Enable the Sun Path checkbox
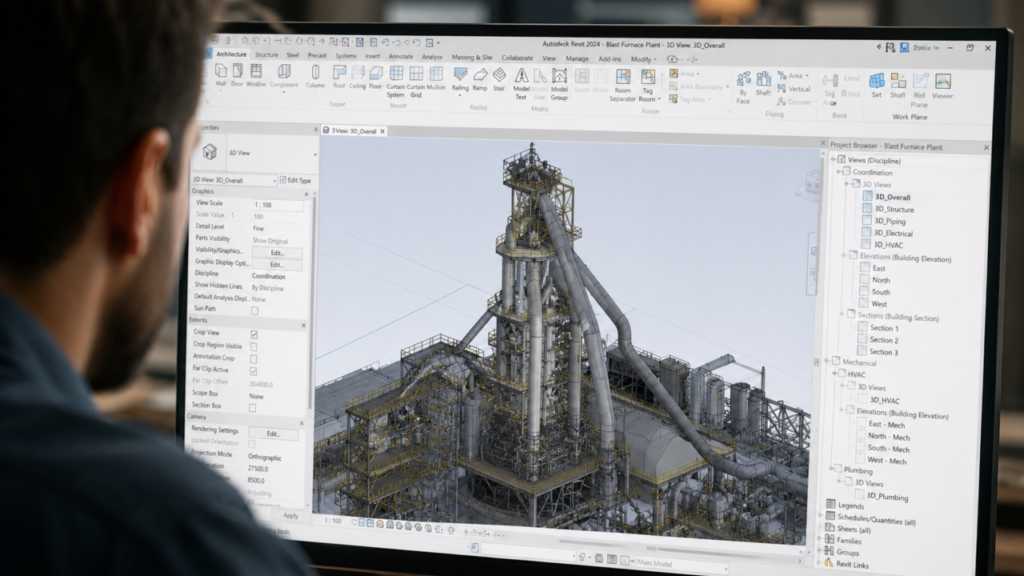 point(255,311)
